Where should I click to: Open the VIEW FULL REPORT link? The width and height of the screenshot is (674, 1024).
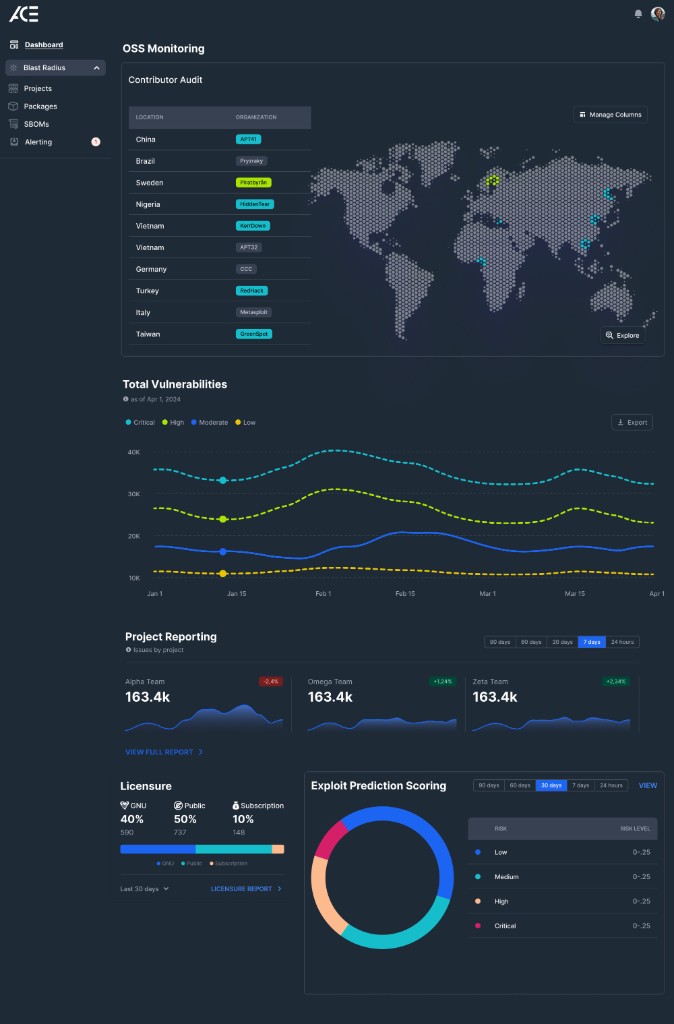(164, 752)
